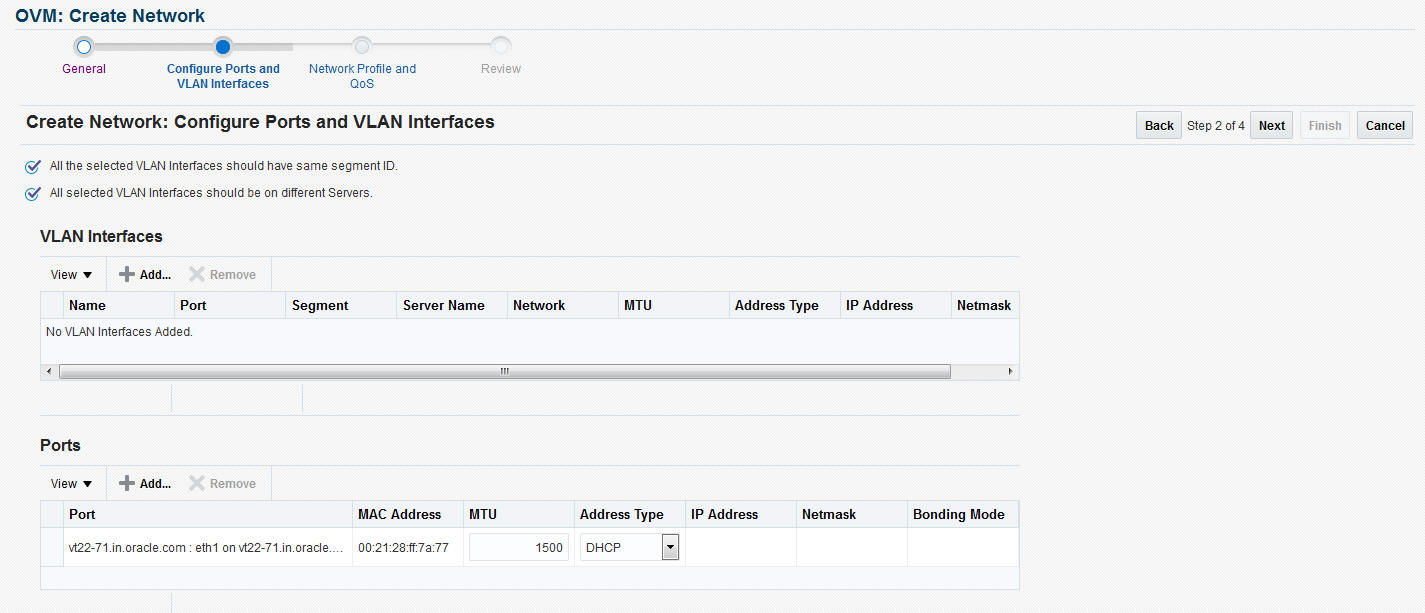
Task: Click the MAC Address column header
Action: point(408,515)
